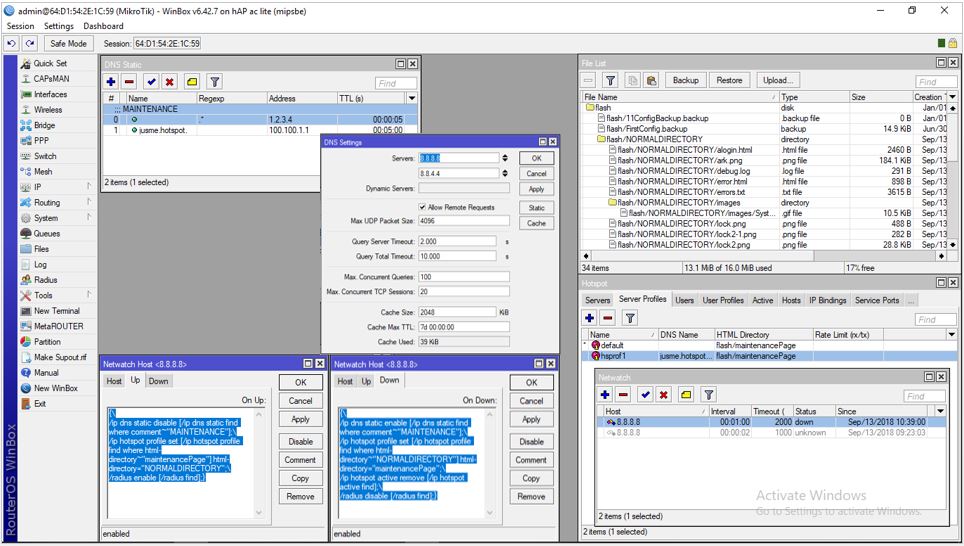Open column dropdown in File List table
This screenshot has width=964, height=546.
952,97
